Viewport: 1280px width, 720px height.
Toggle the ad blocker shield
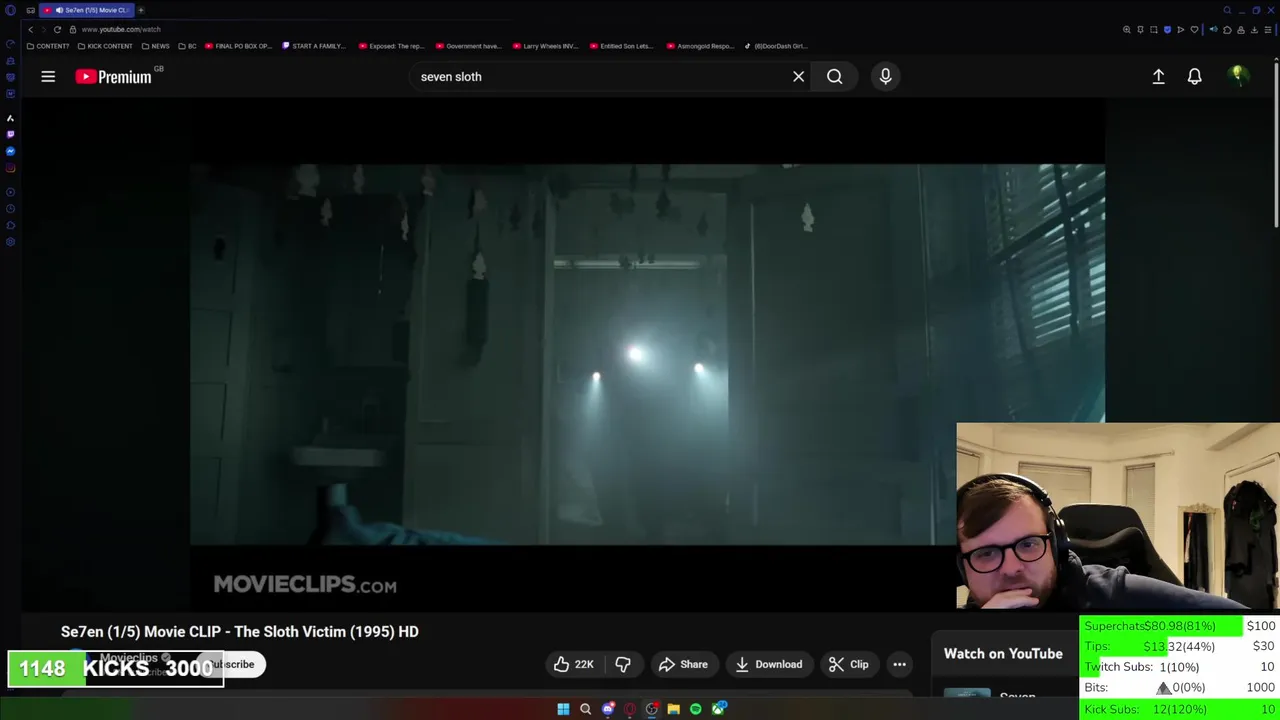1167,30
